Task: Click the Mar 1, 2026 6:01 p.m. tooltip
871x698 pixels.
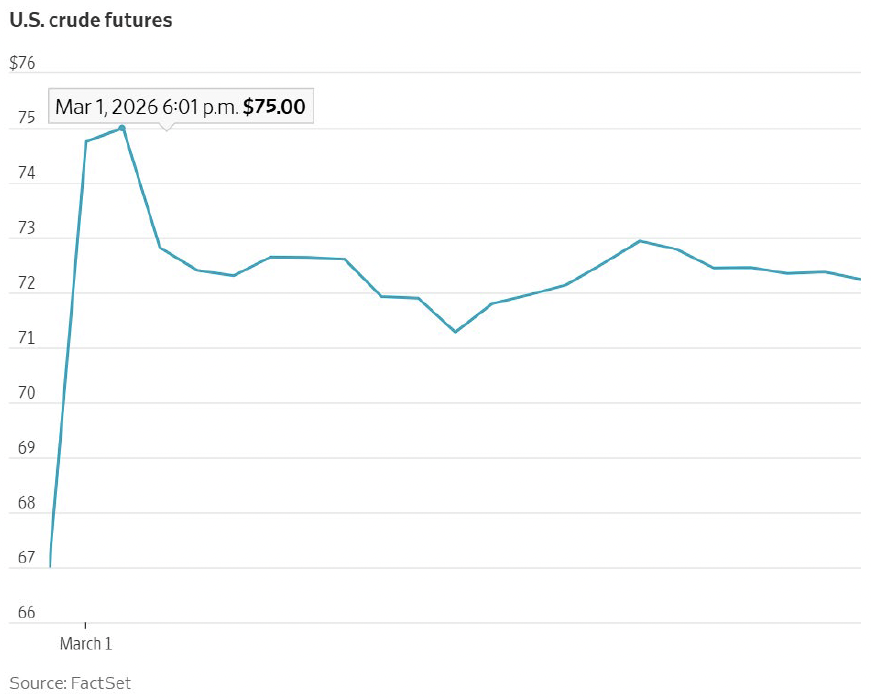Action: pyautogui.click(x=181, y=106)
